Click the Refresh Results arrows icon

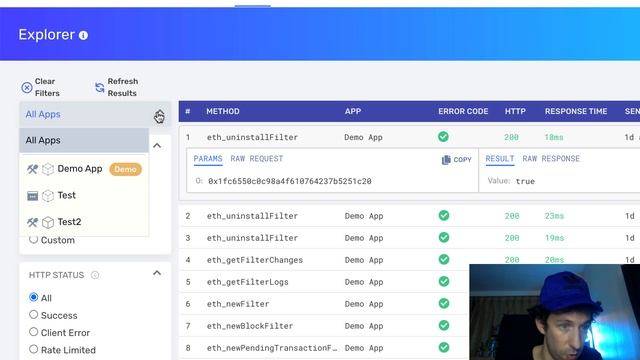100,87
